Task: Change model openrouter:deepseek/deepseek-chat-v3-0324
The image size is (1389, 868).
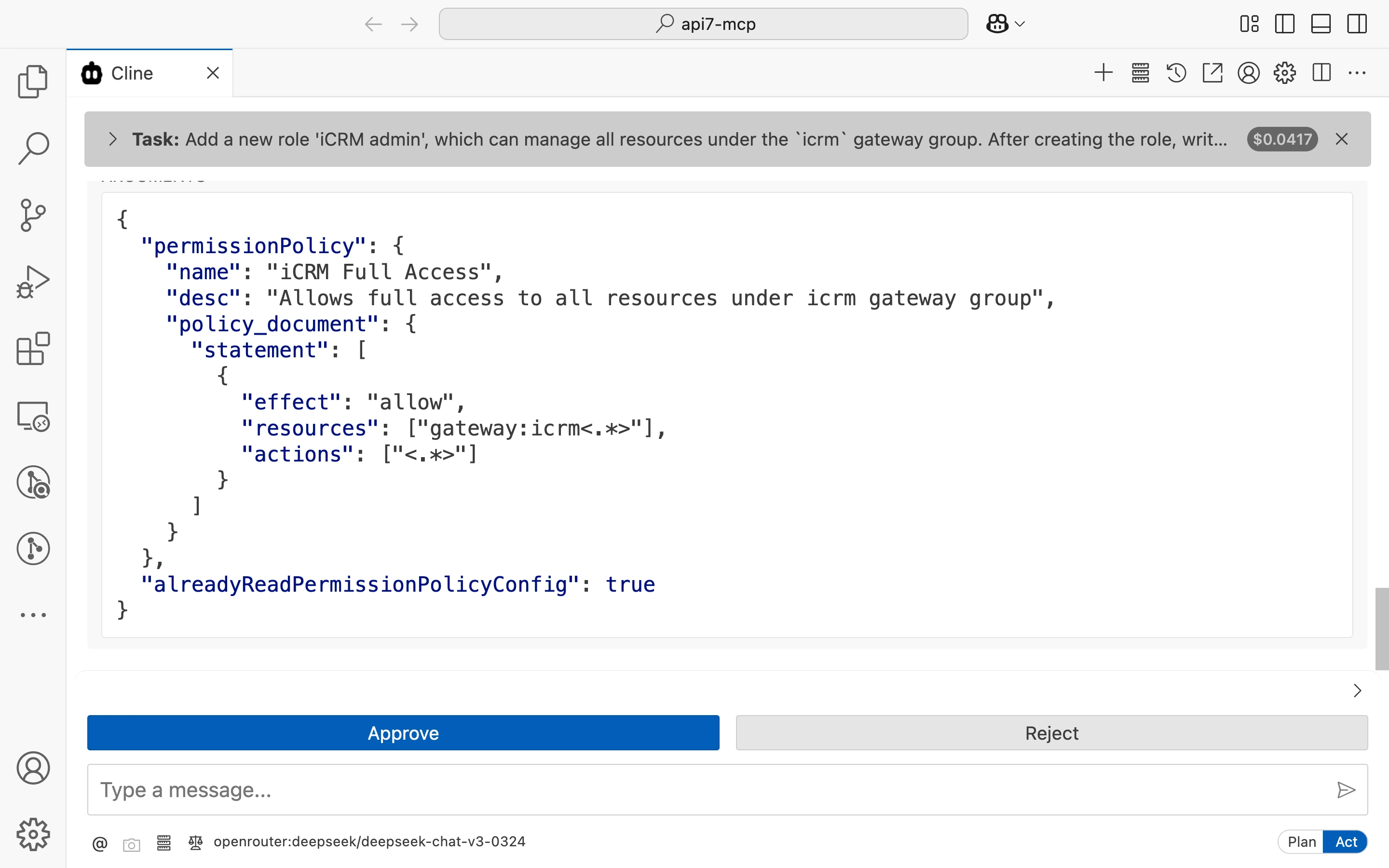Action: point(369,841)
